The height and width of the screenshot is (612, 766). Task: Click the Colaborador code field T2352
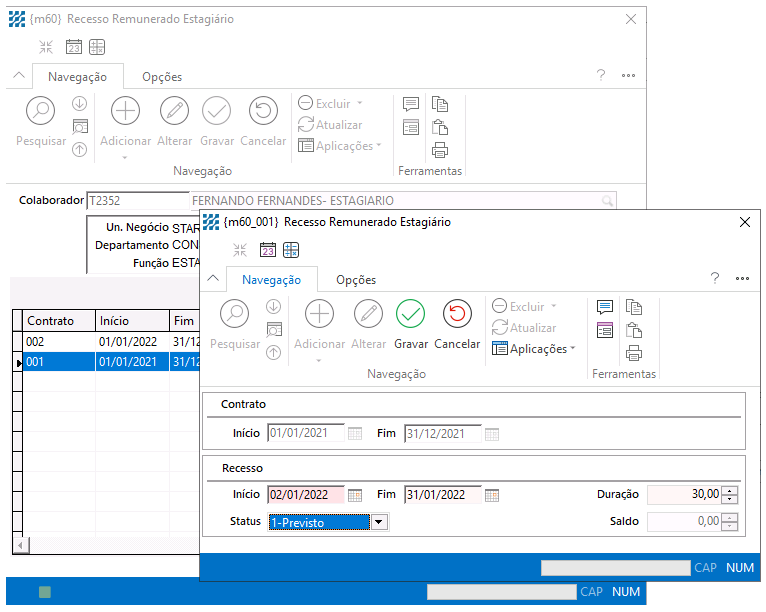(137, 201)
